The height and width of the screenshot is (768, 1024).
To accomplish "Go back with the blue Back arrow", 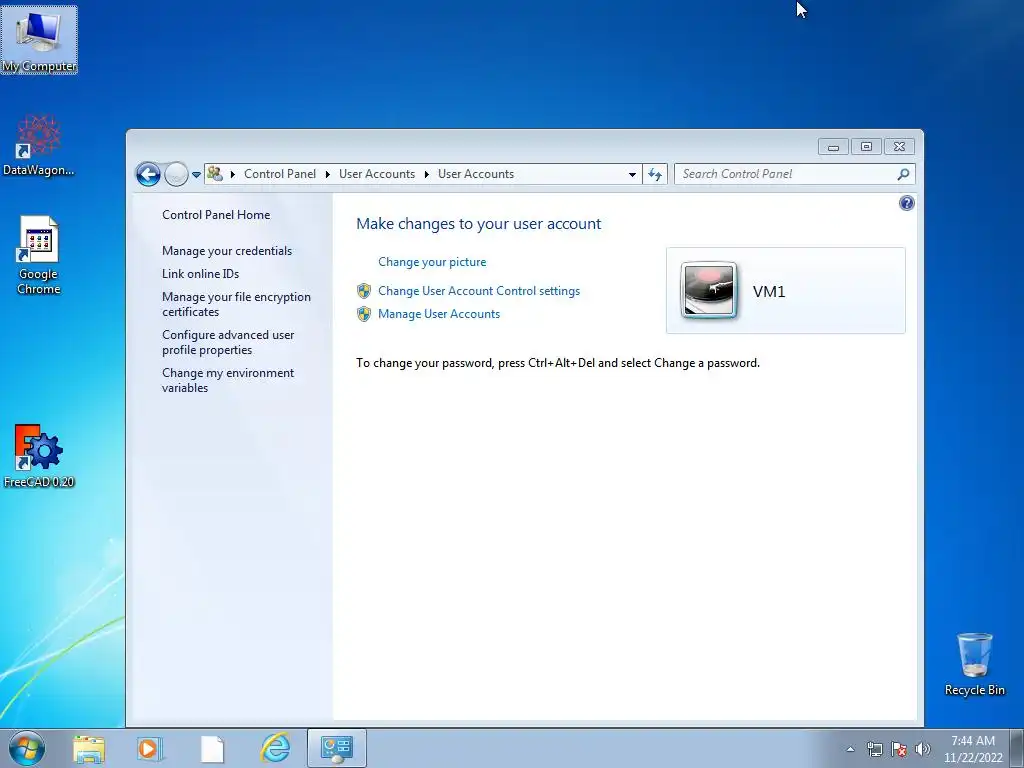I will (148, 174).
